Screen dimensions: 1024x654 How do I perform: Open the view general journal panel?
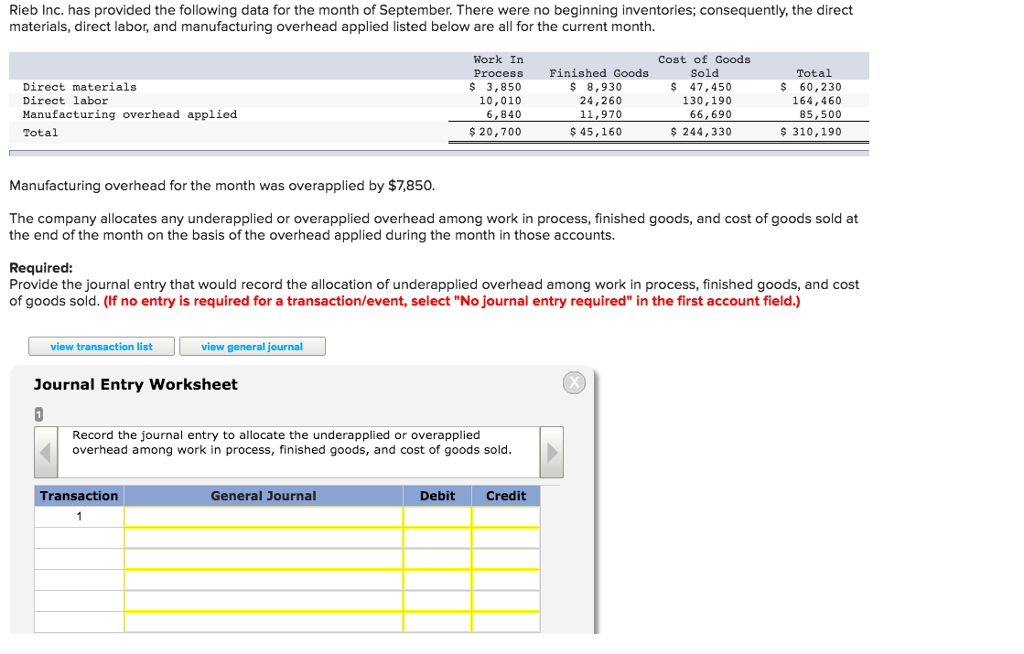[x=252, y=347]
